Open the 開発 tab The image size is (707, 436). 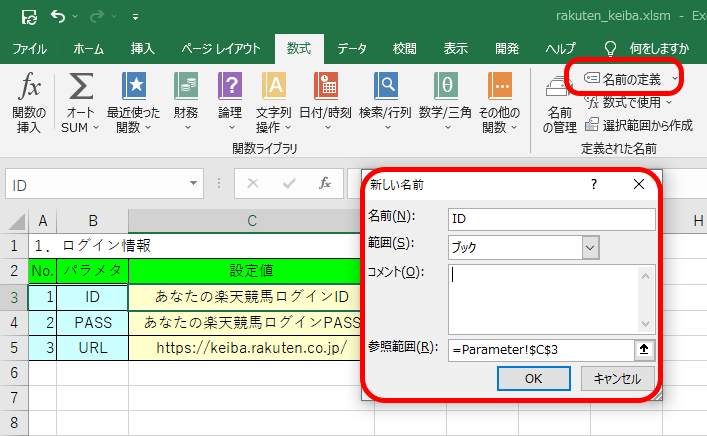coord(507,48)
